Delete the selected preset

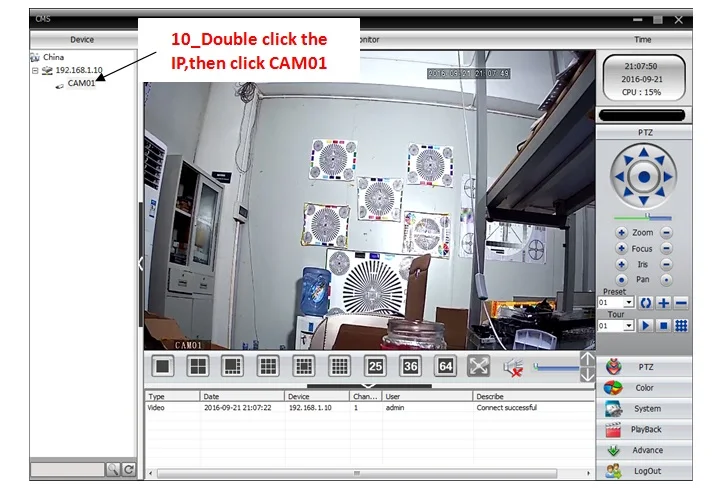click(681, 303)
